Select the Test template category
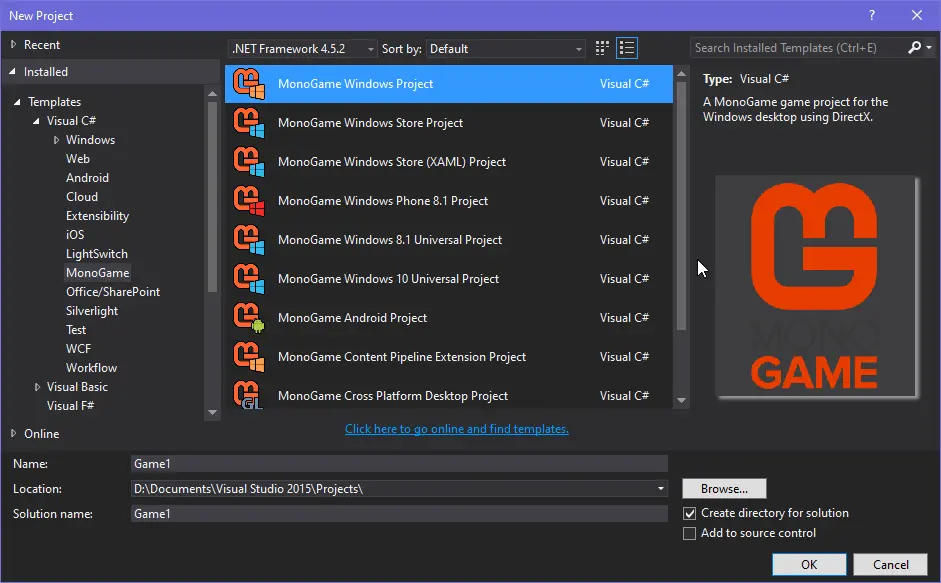The image size is (941, 583). point(76,330)
